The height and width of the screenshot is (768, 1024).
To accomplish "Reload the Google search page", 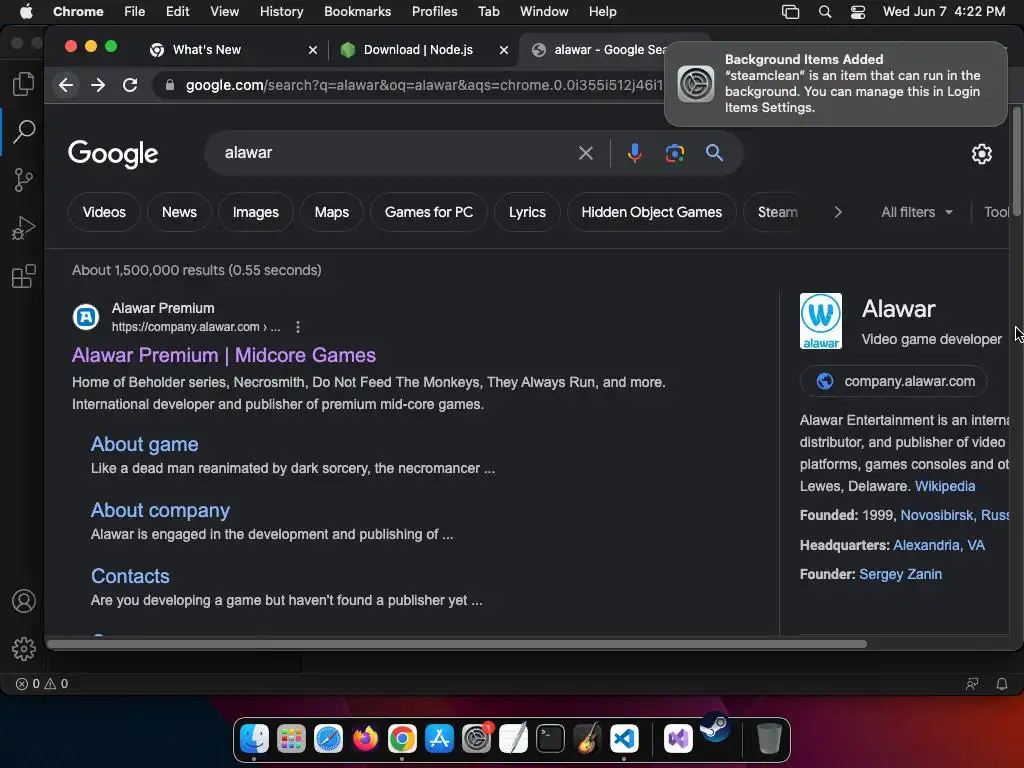I will (130, 85).
